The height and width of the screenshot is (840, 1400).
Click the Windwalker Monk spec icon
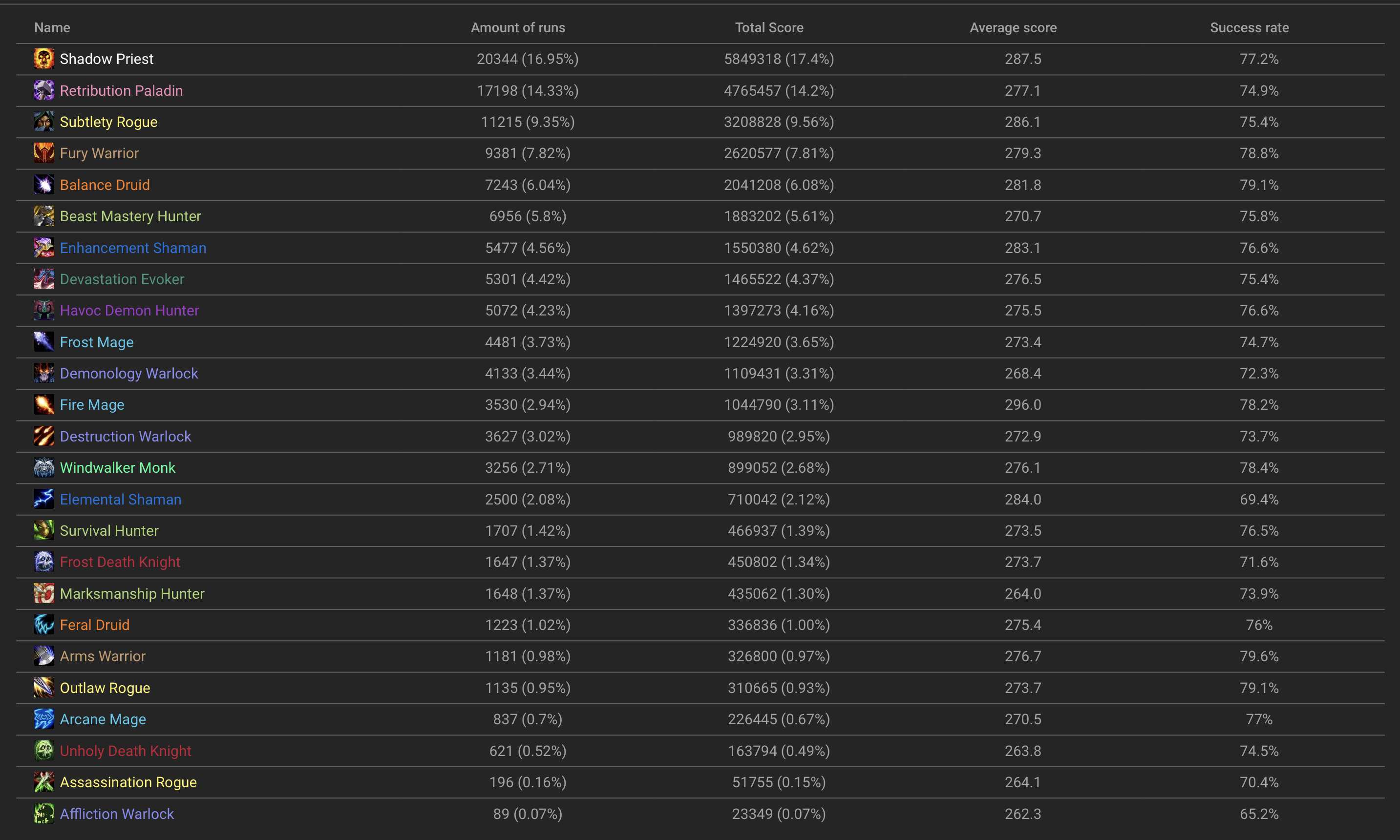43,467
